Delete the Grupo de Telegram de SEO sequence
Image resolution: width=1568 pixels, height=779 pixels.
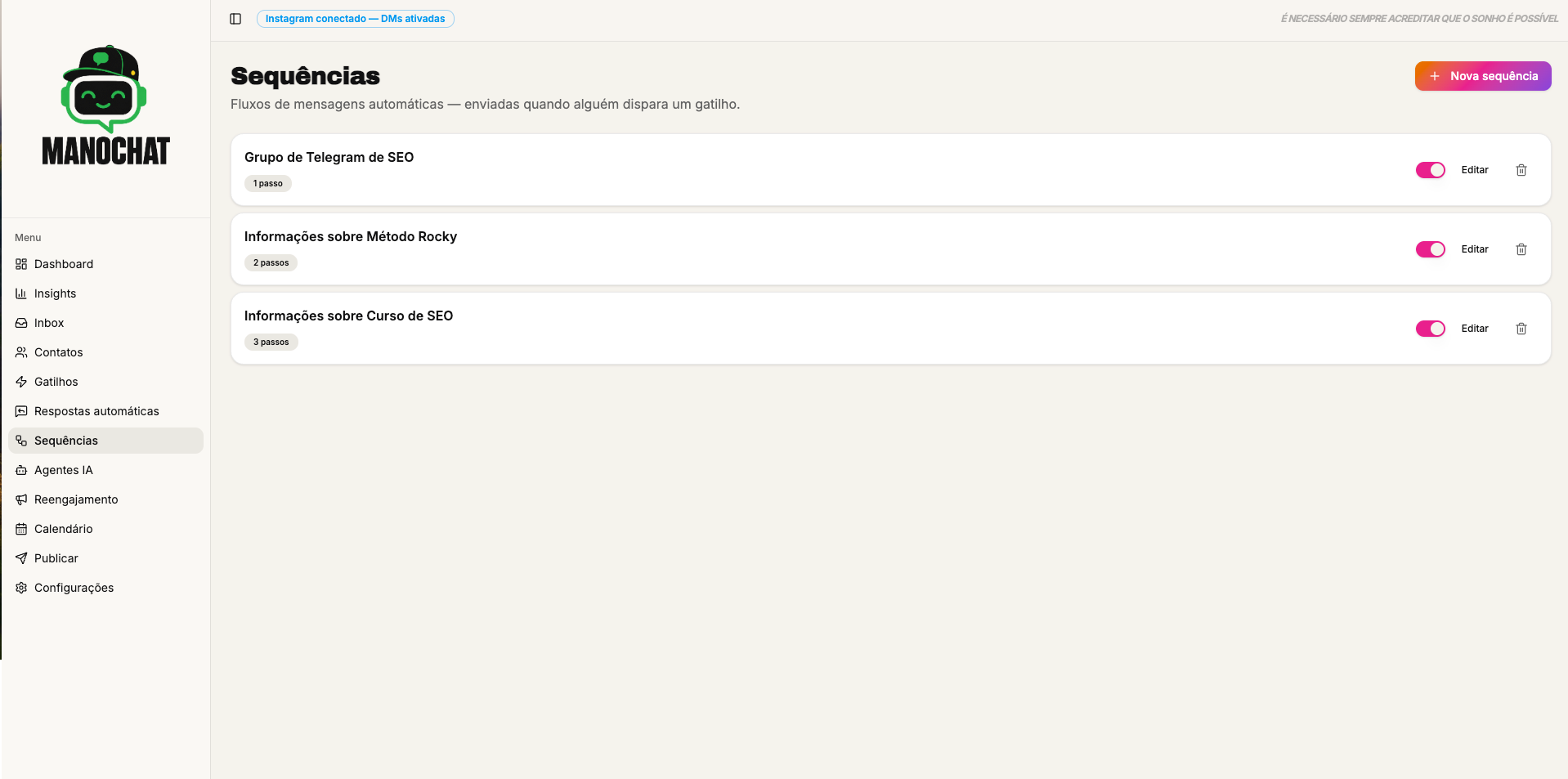click(1521, 170)
